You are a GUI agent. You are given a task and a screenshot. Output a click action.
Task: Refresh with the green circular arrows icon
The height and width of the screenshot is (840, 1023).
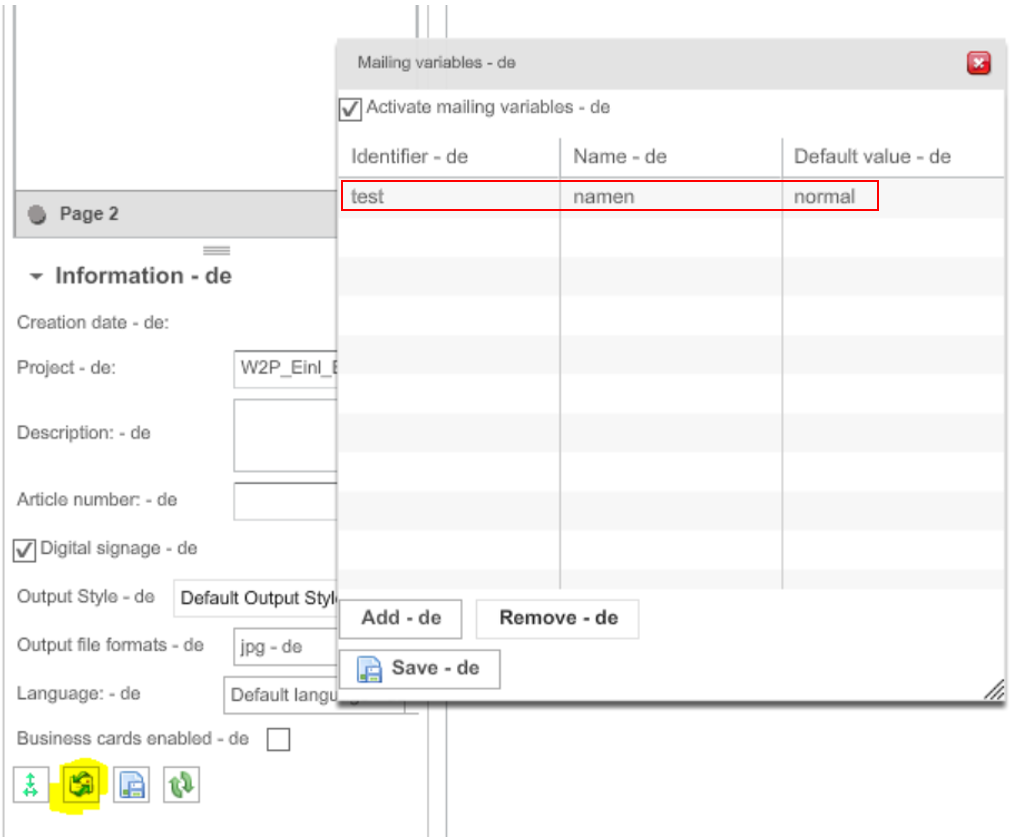[x=181, y=785]
